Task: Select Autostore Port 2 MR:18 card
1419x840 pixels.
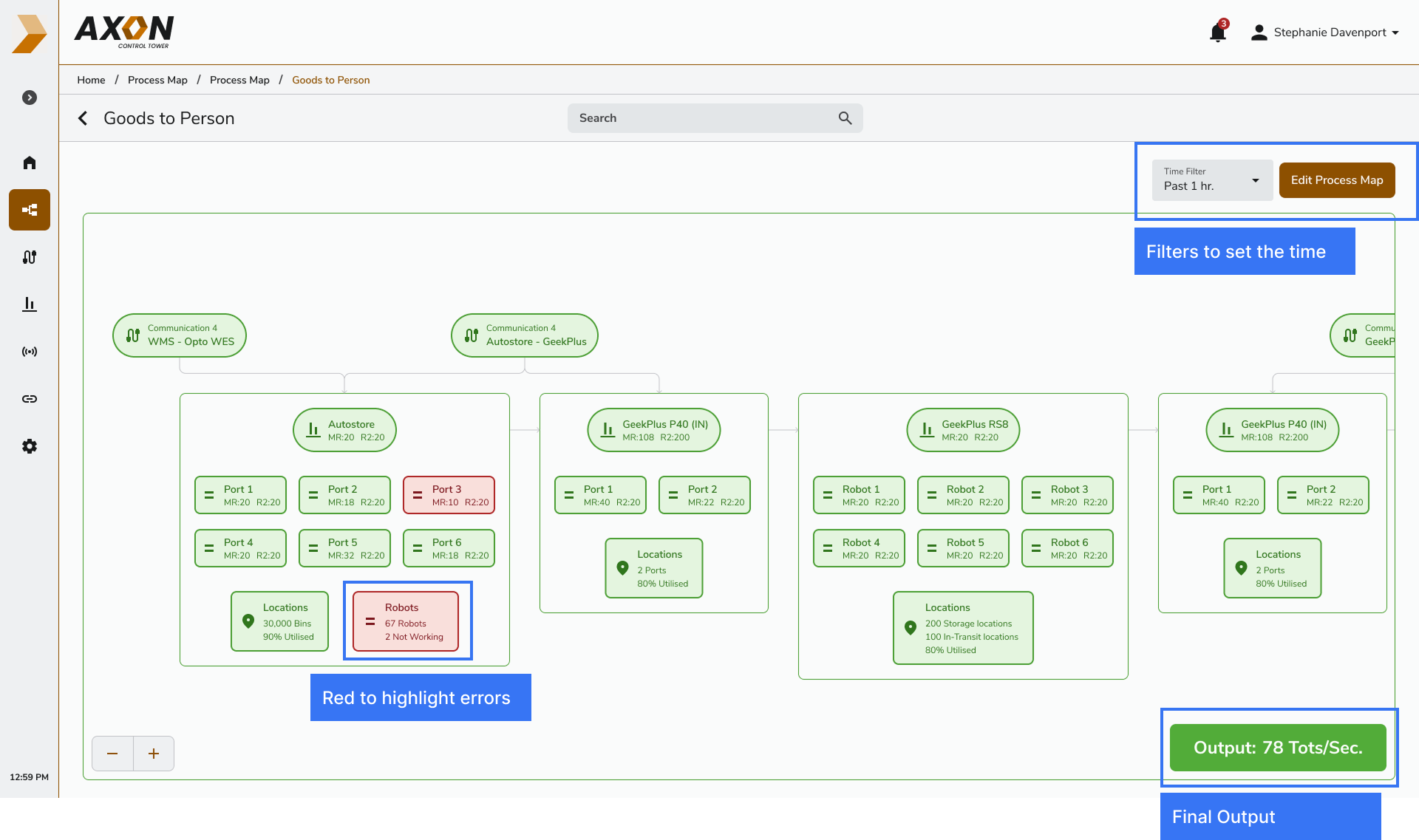Action: [344, 495]
